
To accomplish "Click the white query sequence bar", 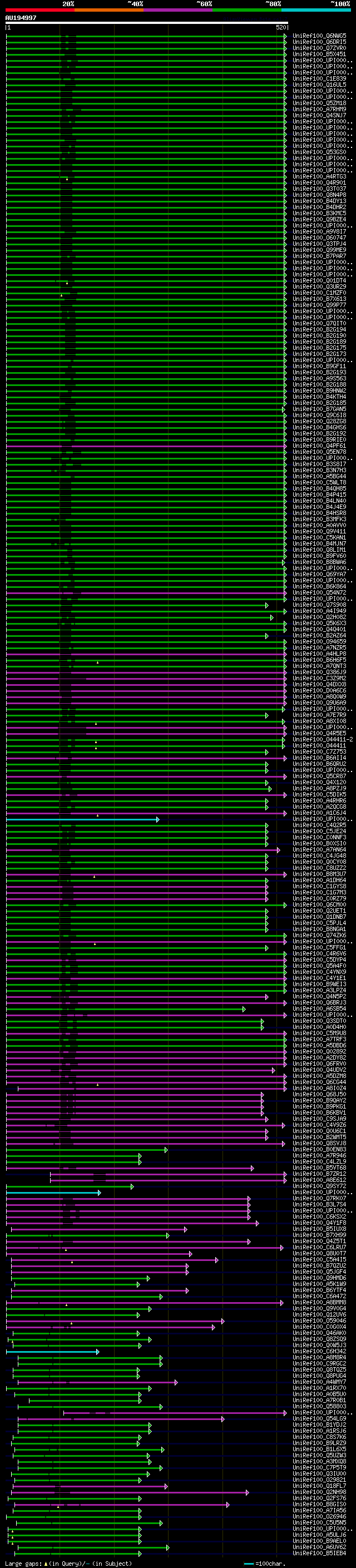I will pyautogui.click(x=147, y=23).
